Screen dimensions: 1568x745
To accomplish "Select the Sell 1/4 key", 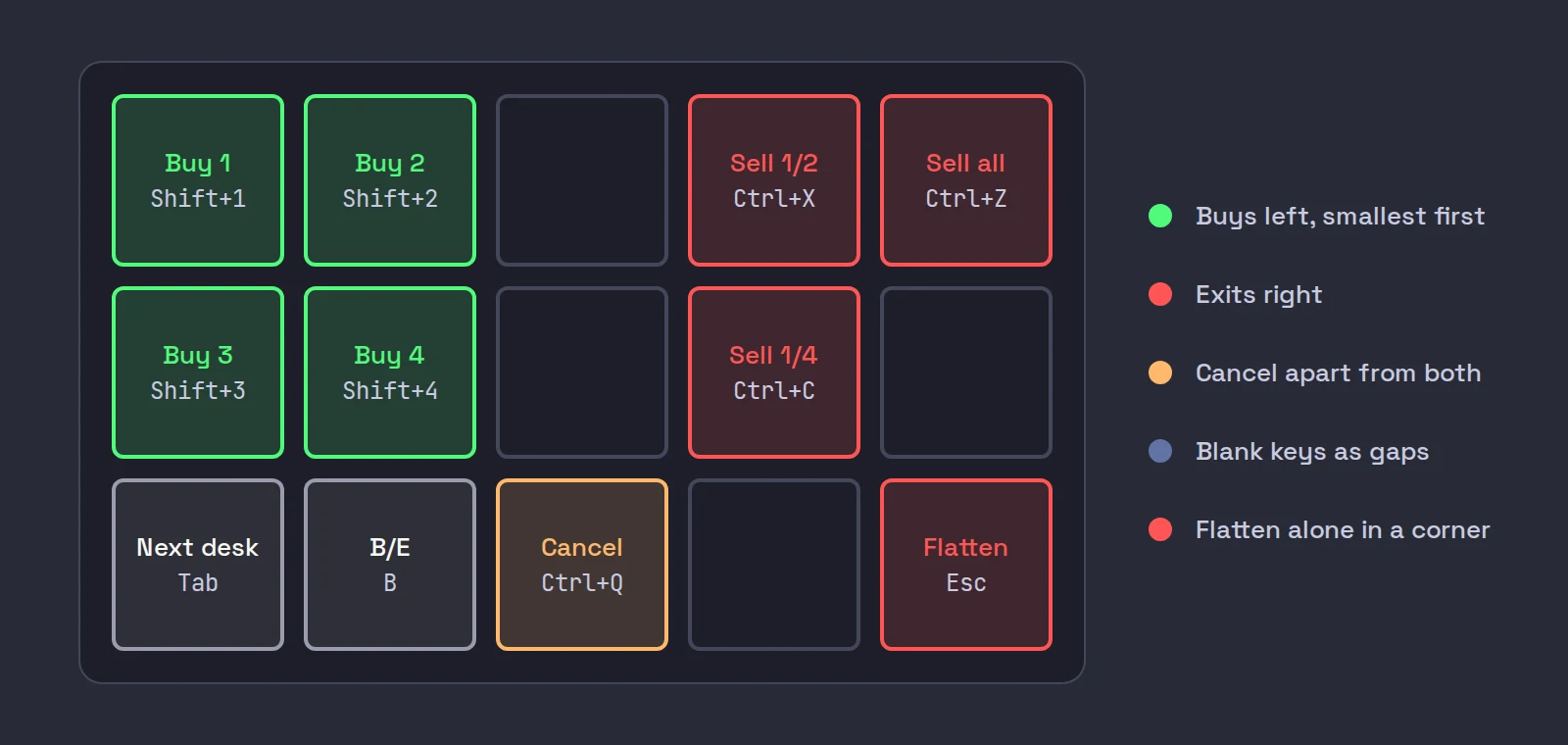I will pos(774,372).
